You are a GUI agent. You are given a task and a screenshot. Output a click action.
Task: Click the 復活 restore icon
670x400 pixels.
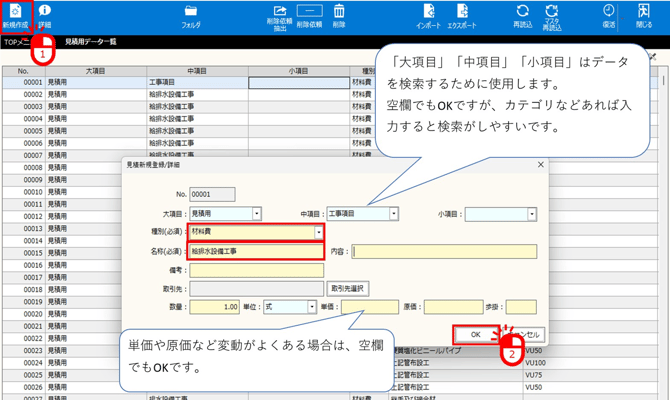(x=609, y=14)
